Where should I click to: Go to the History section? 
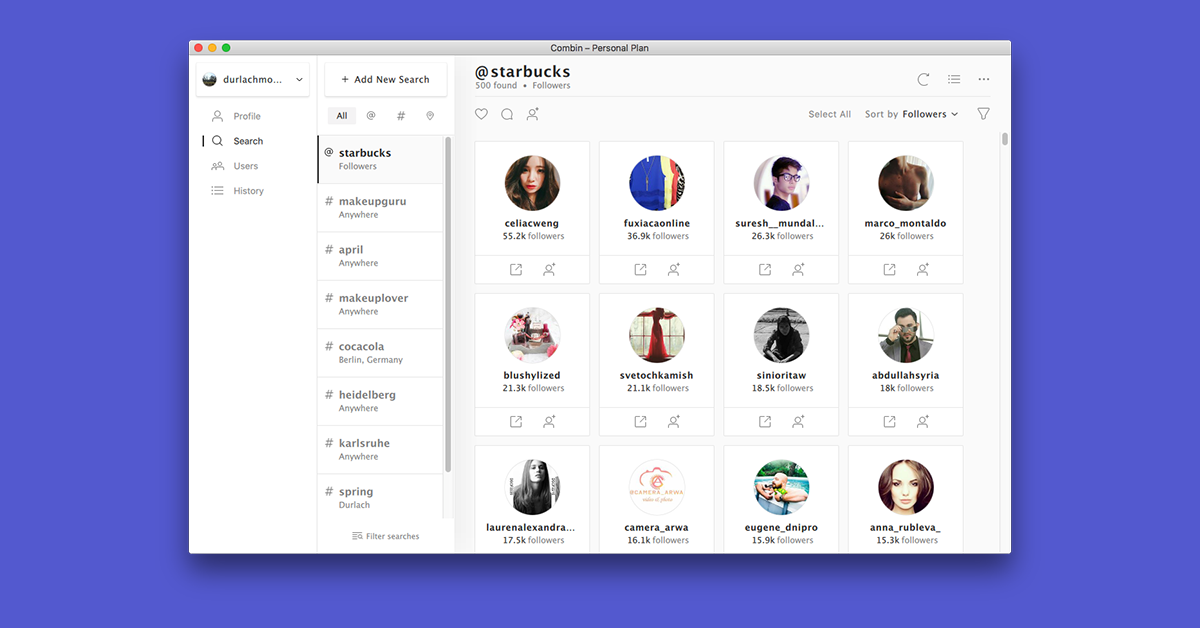click(238, 191)
